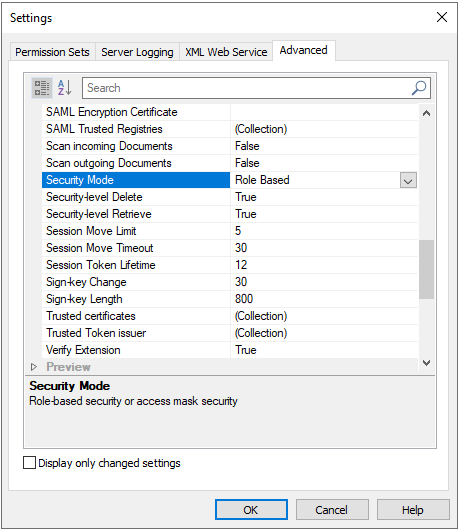
Task: Open the Security Mode dropdown arrow
Action: pyautogui.click(x=408, y=180)
